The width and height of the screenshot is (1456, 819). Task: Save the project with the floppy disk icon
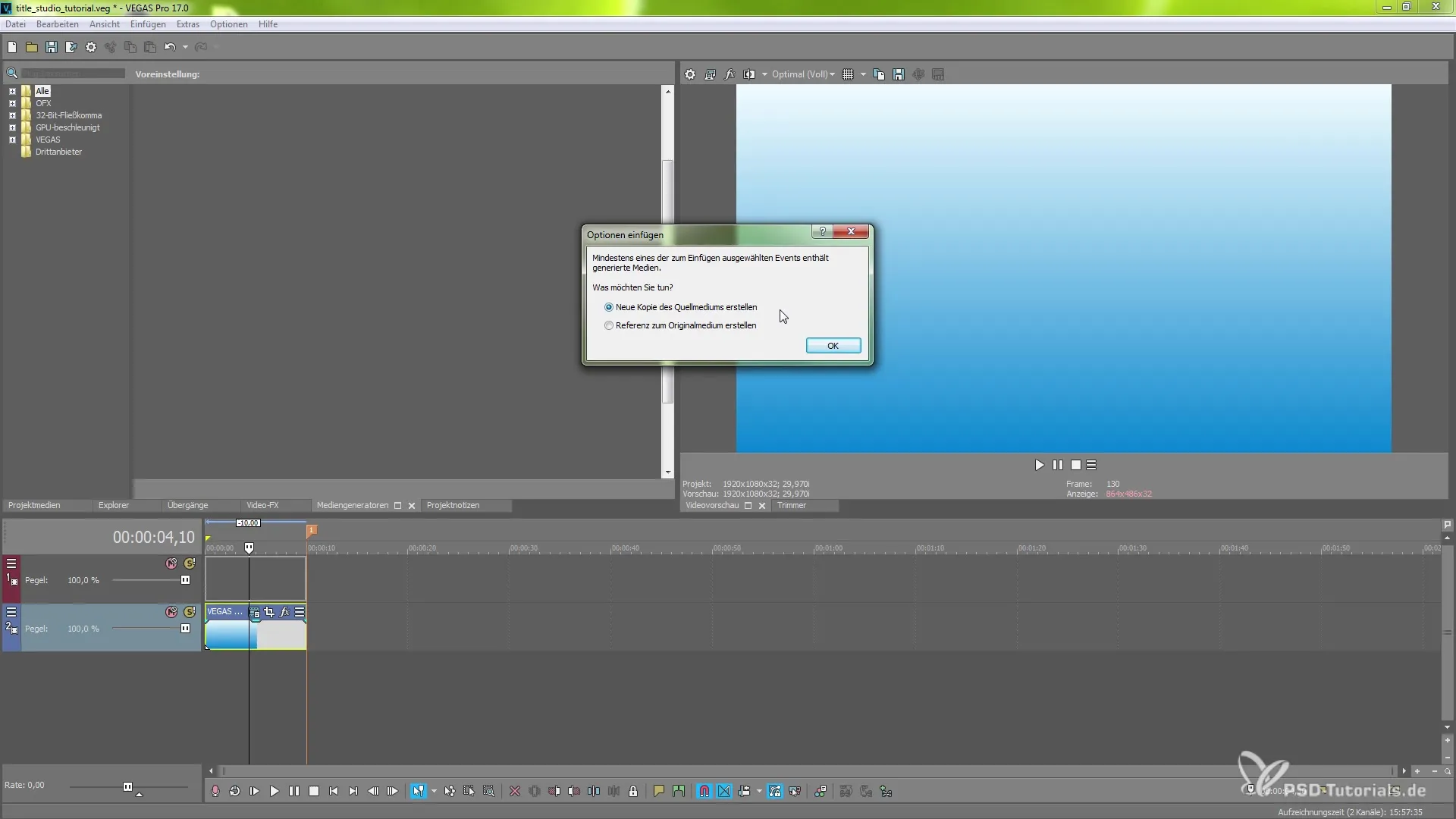pyautogui.click(x=52, y=47)
